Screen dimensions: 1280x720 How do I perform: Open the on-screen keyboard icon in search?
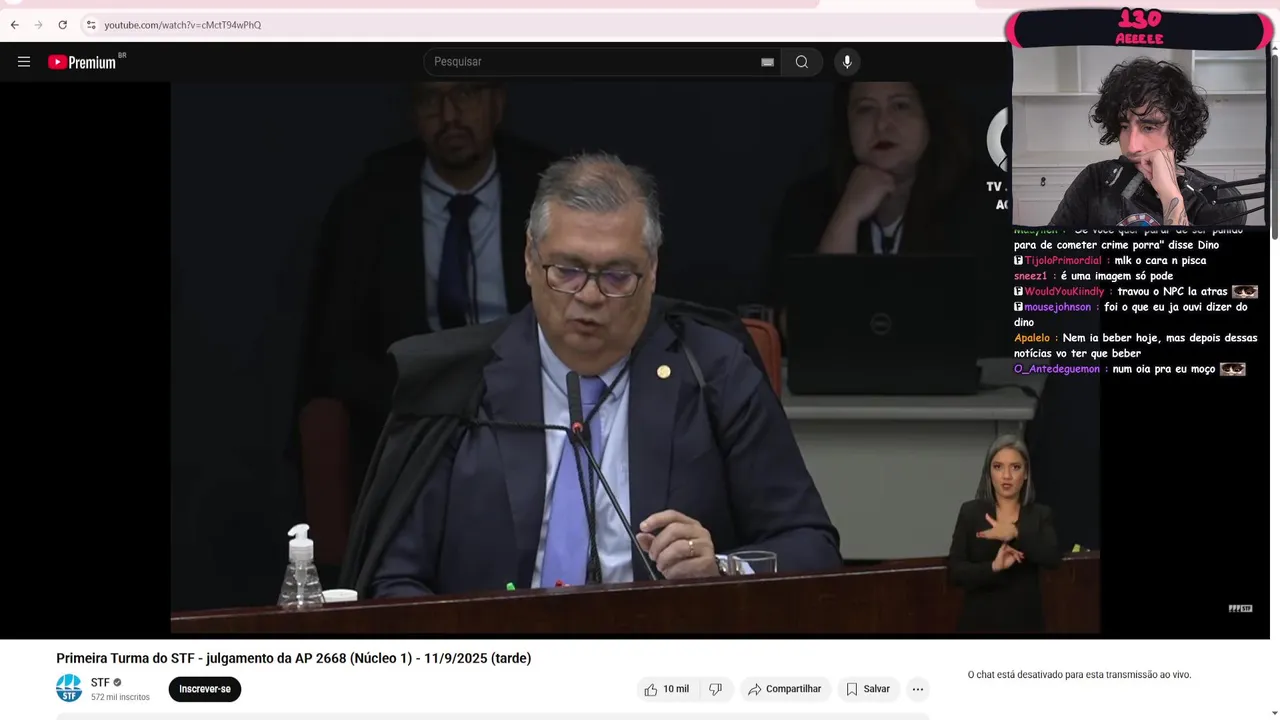click(767, 62)
